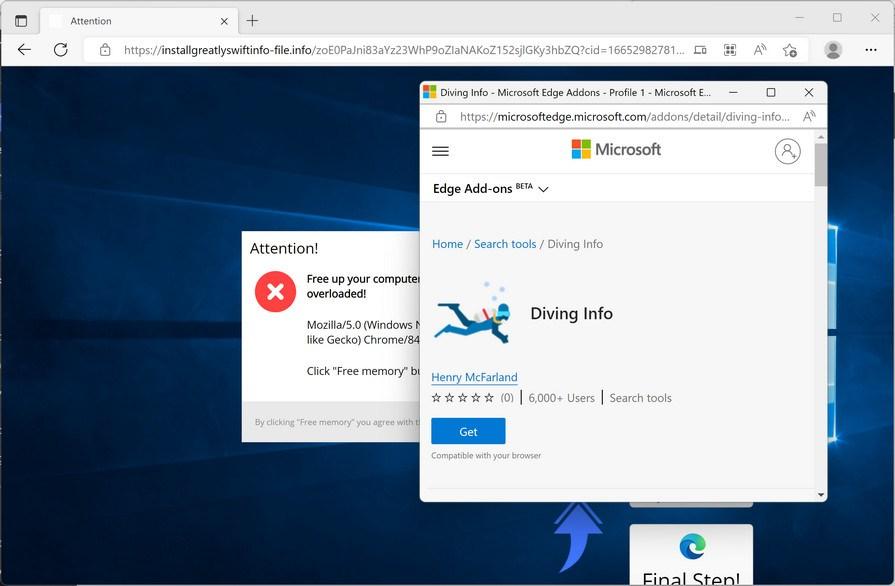Click the '6,000+ Users' text

(561, 398)
